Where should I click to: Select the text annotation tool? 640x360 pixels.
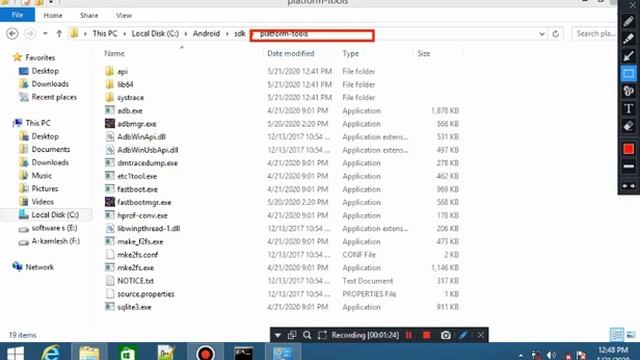(629, 109)
